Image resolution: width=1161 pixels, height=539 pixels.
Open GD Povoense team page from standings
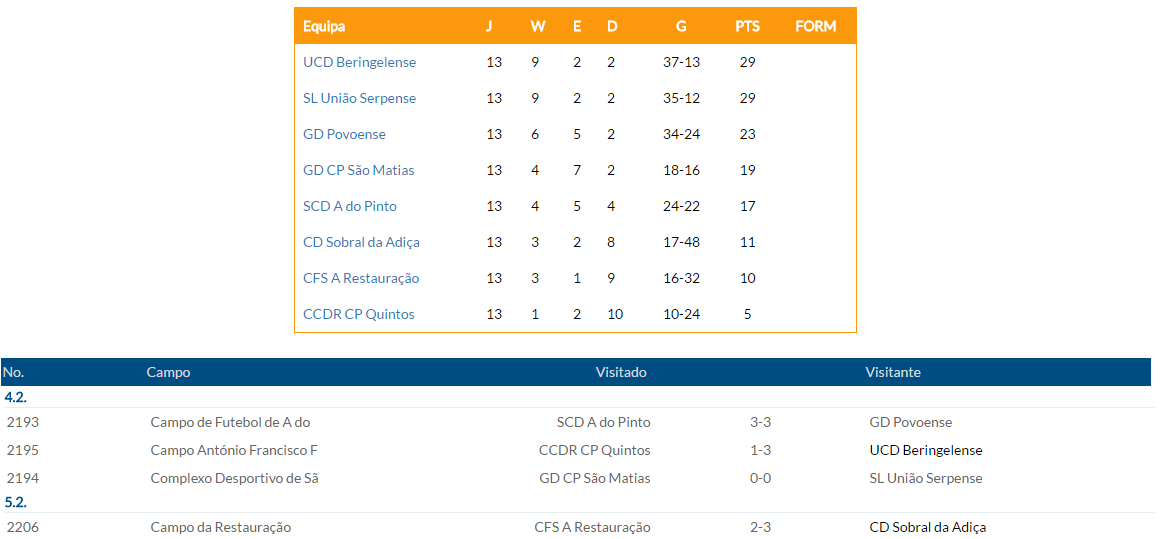point(344,134)
